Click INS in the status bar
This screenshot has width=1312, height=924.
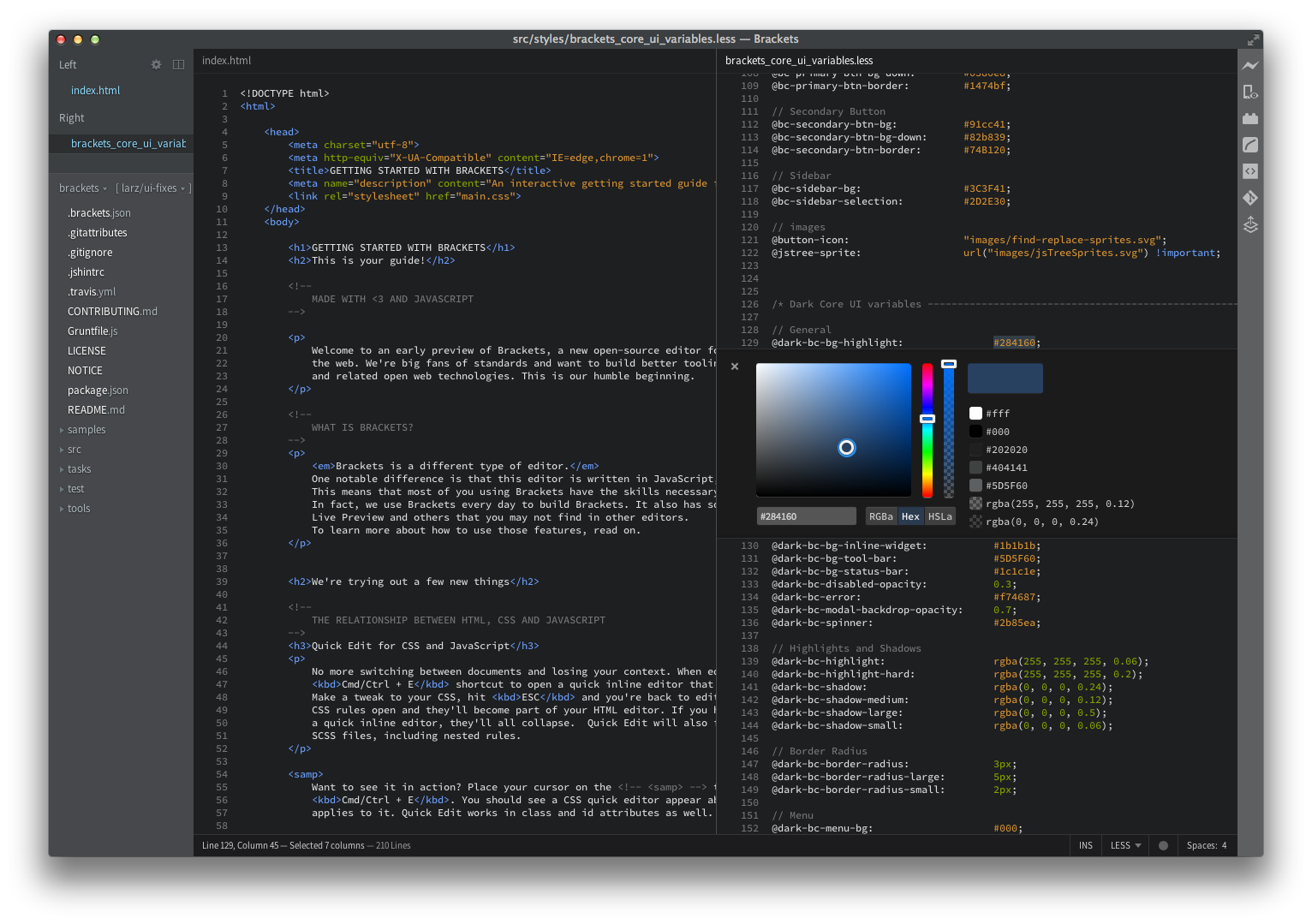[x=1085, y=845]
